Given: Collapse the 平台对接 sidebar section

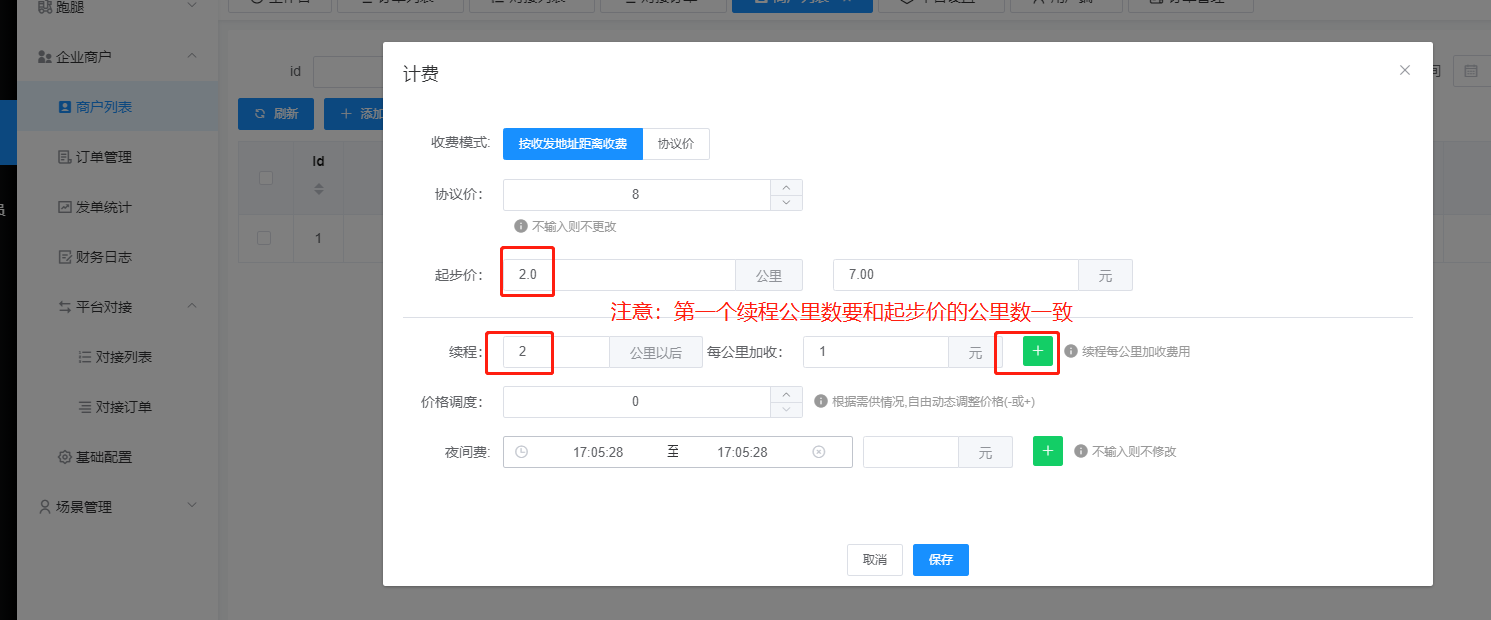Looking at the screenshot, I should coord(191,307).
